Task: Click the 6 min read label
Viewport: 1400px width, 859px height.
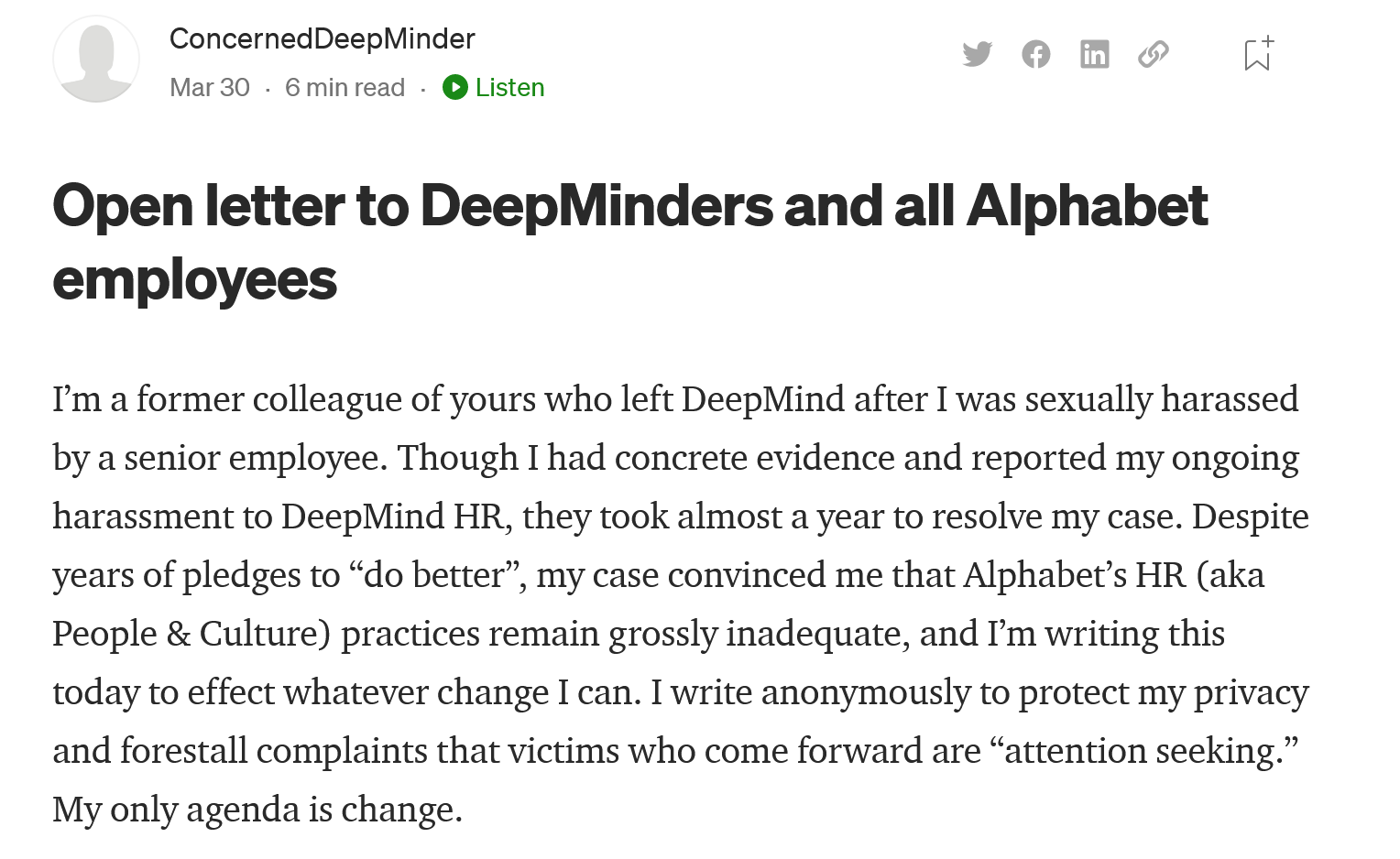Action: [345, 87]
